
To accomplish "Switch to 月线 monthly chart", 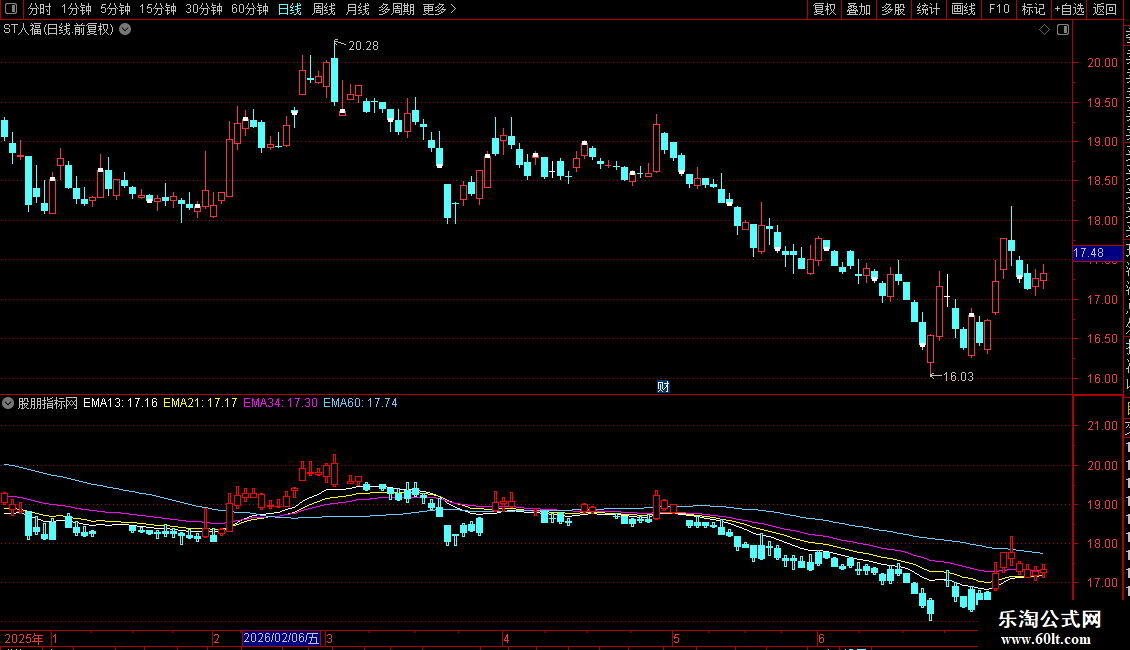I will click(x=357, y=9).
